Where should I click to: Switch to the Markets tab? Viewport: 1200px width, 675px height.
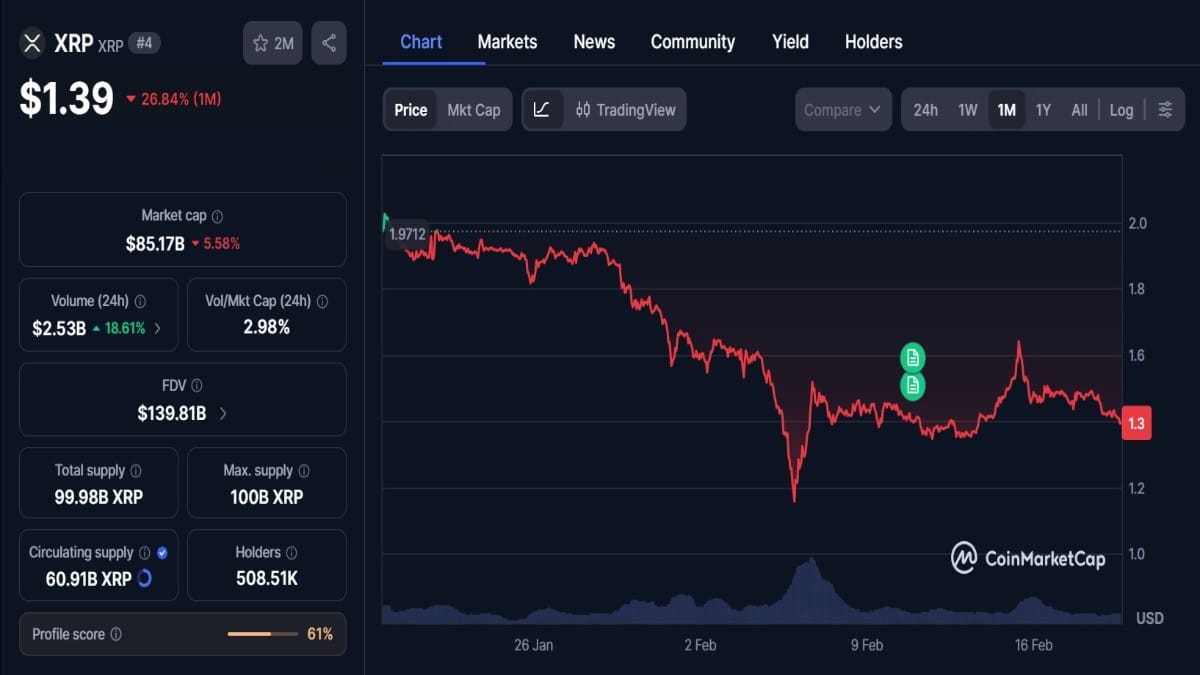[507, 42]
